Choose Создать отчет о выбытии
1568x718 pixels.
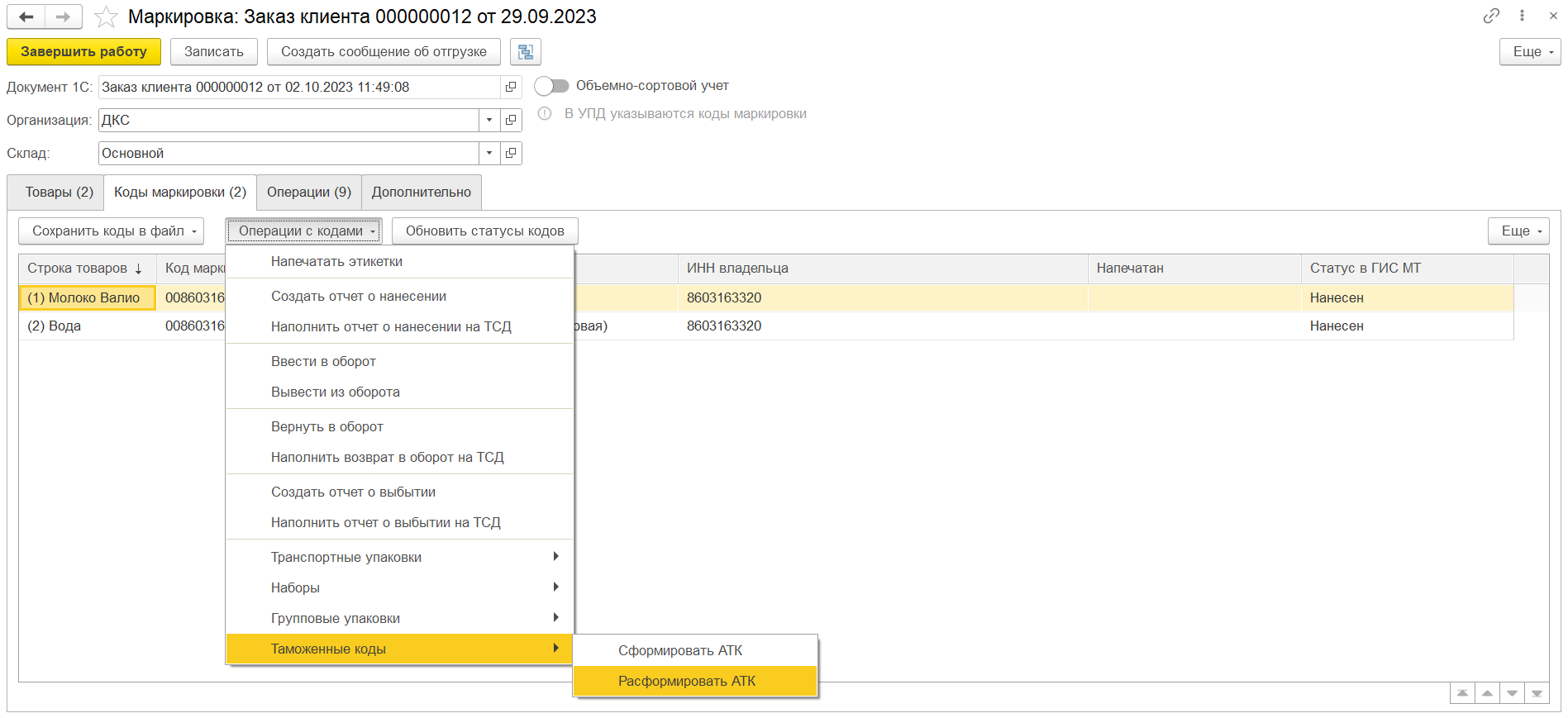pyautogui.click(x=399, y=492)
